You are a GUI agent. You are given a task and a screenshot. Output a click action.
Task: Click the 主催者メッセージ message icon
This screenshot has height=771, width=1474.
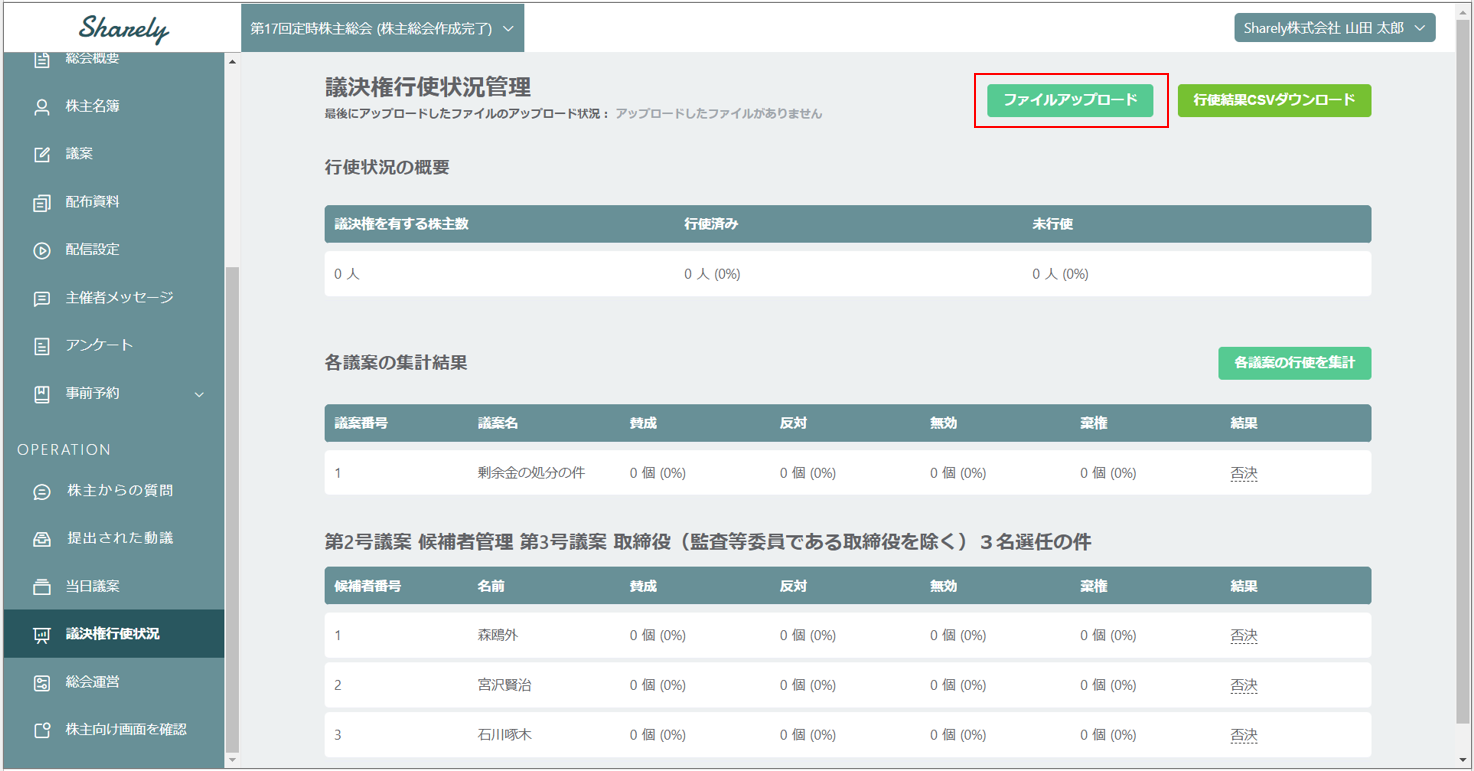(x=42, y=299)
